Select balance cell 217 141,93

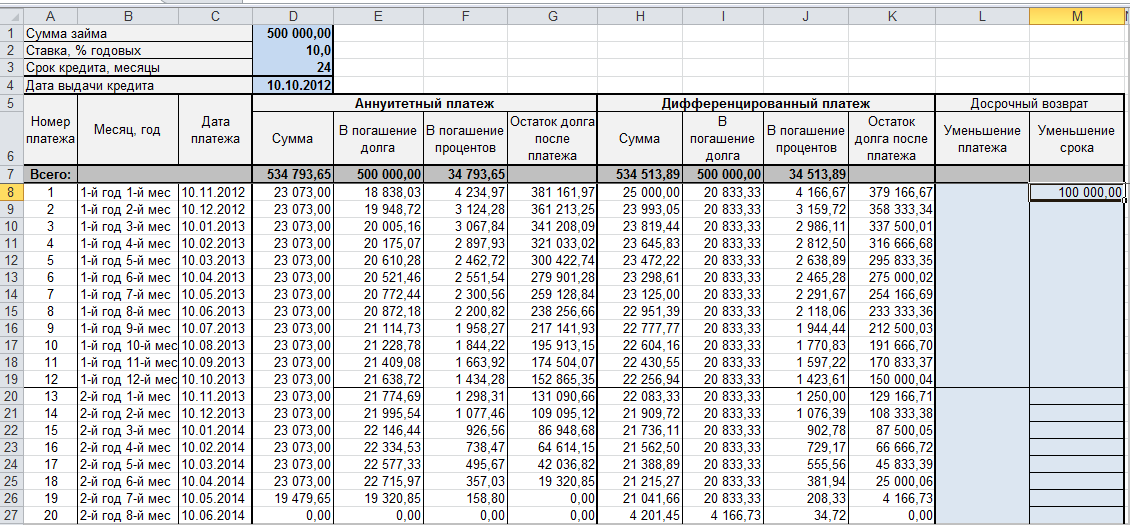coord(552,329)
